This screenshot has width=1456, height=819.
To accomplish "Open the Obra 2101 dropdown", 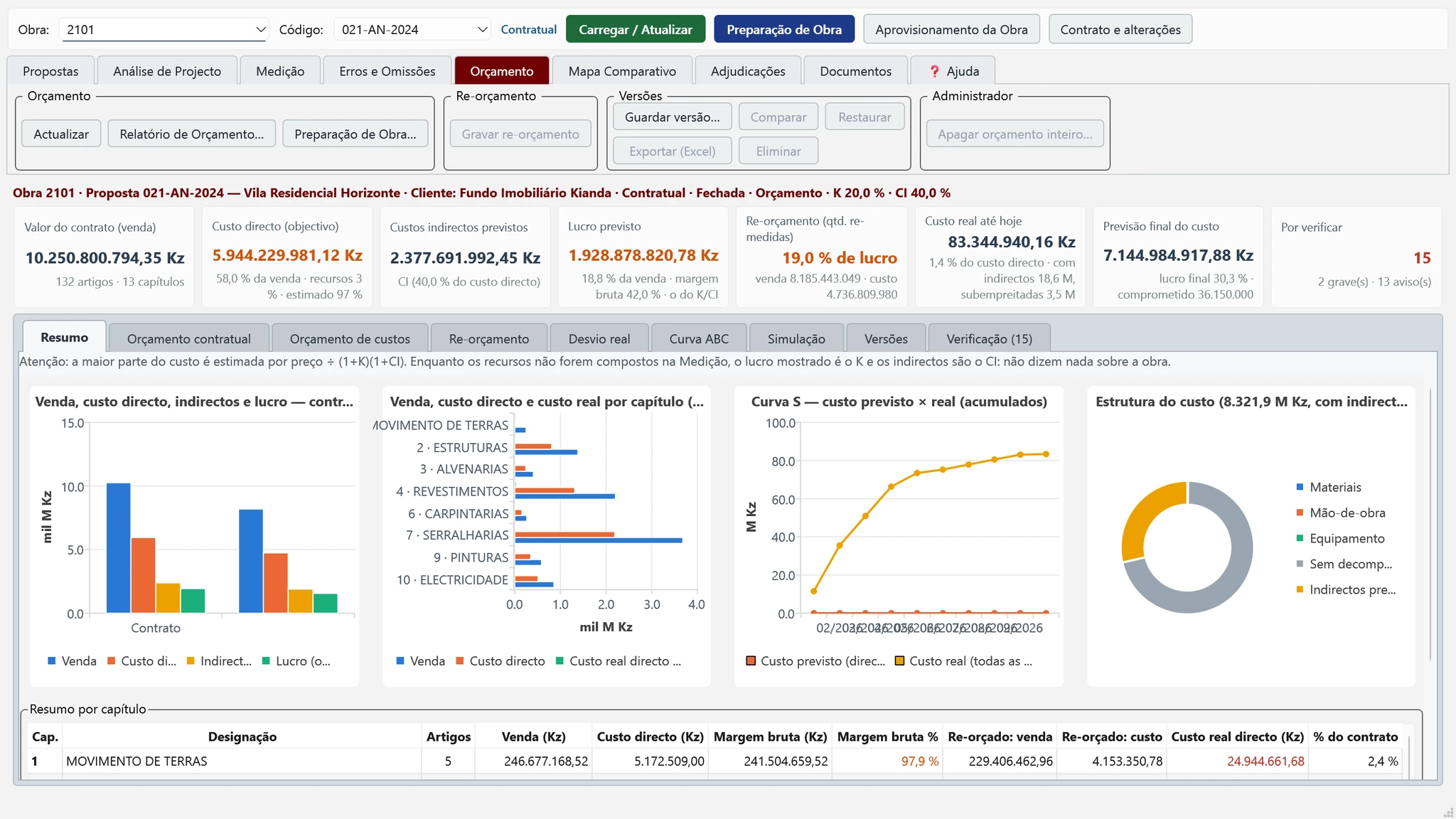I will [x=165, y=29].
